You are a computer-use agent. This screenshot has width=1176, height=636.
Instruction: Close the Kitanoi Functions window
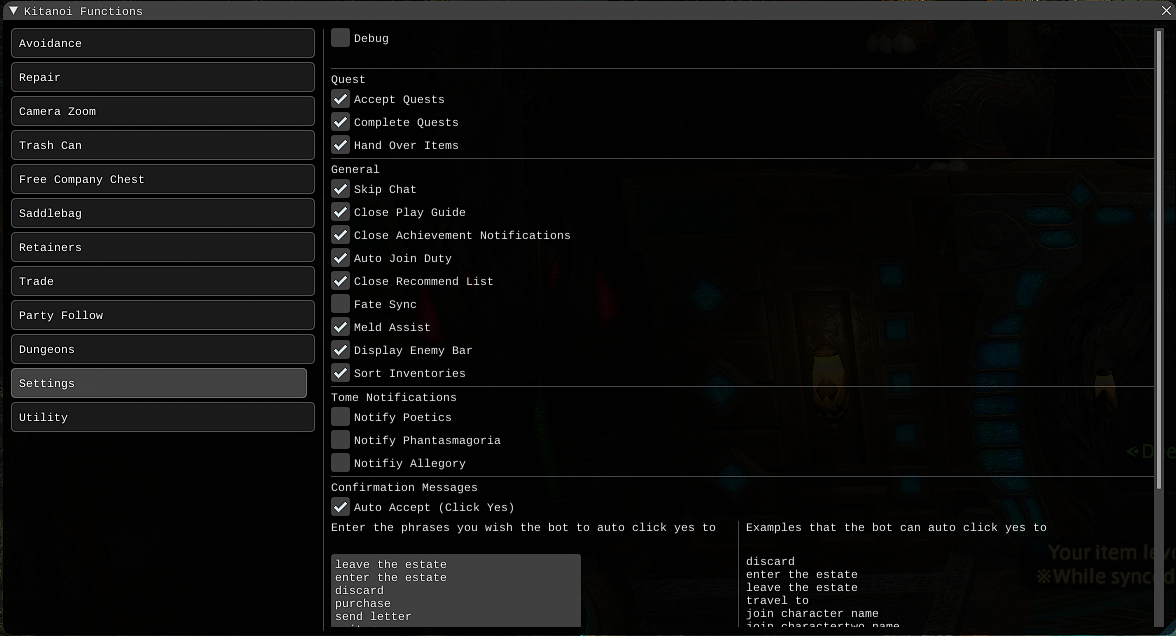click(1166, 11)
